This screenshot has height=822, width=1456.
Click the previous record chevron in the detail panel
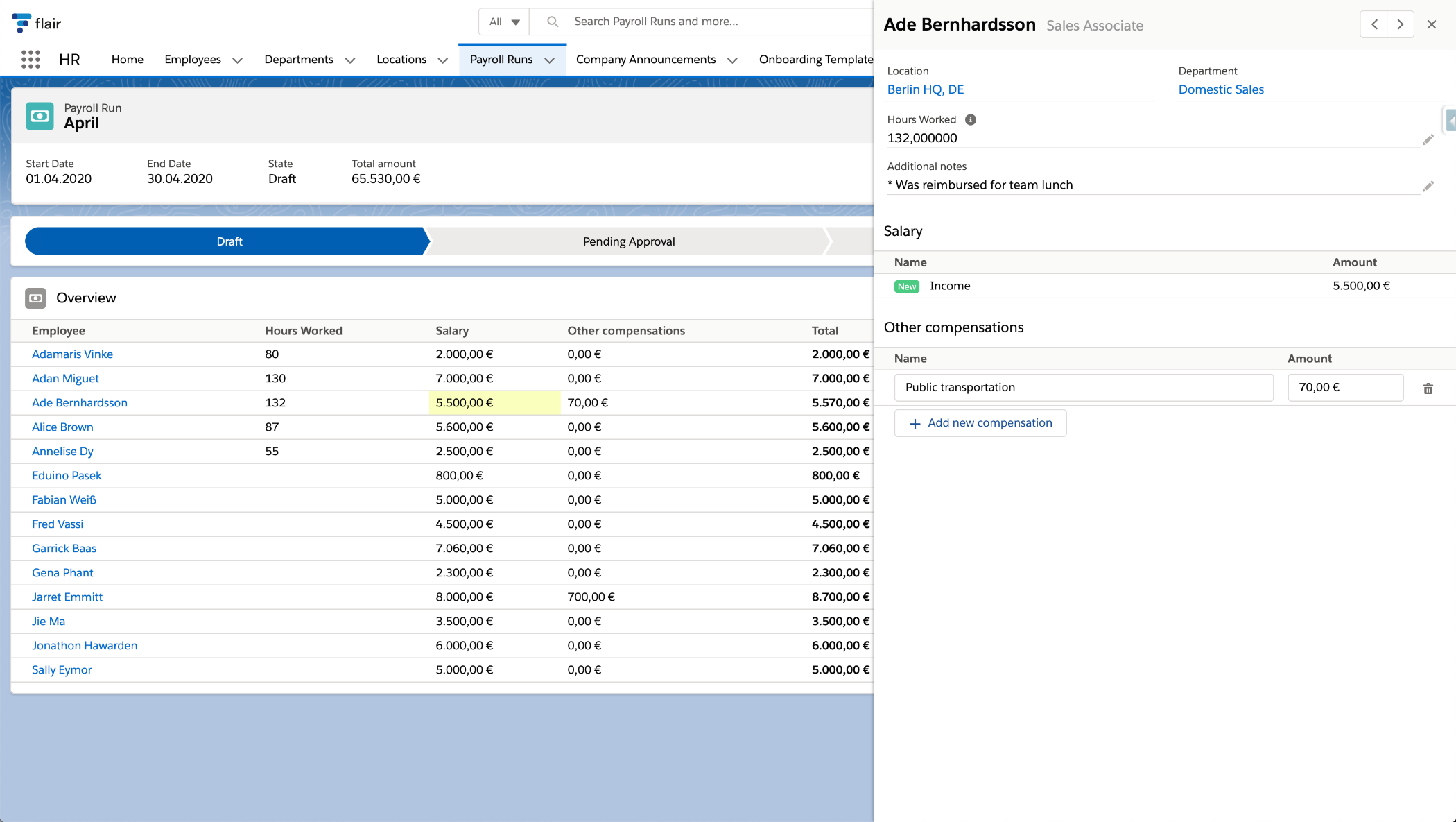1373,24
